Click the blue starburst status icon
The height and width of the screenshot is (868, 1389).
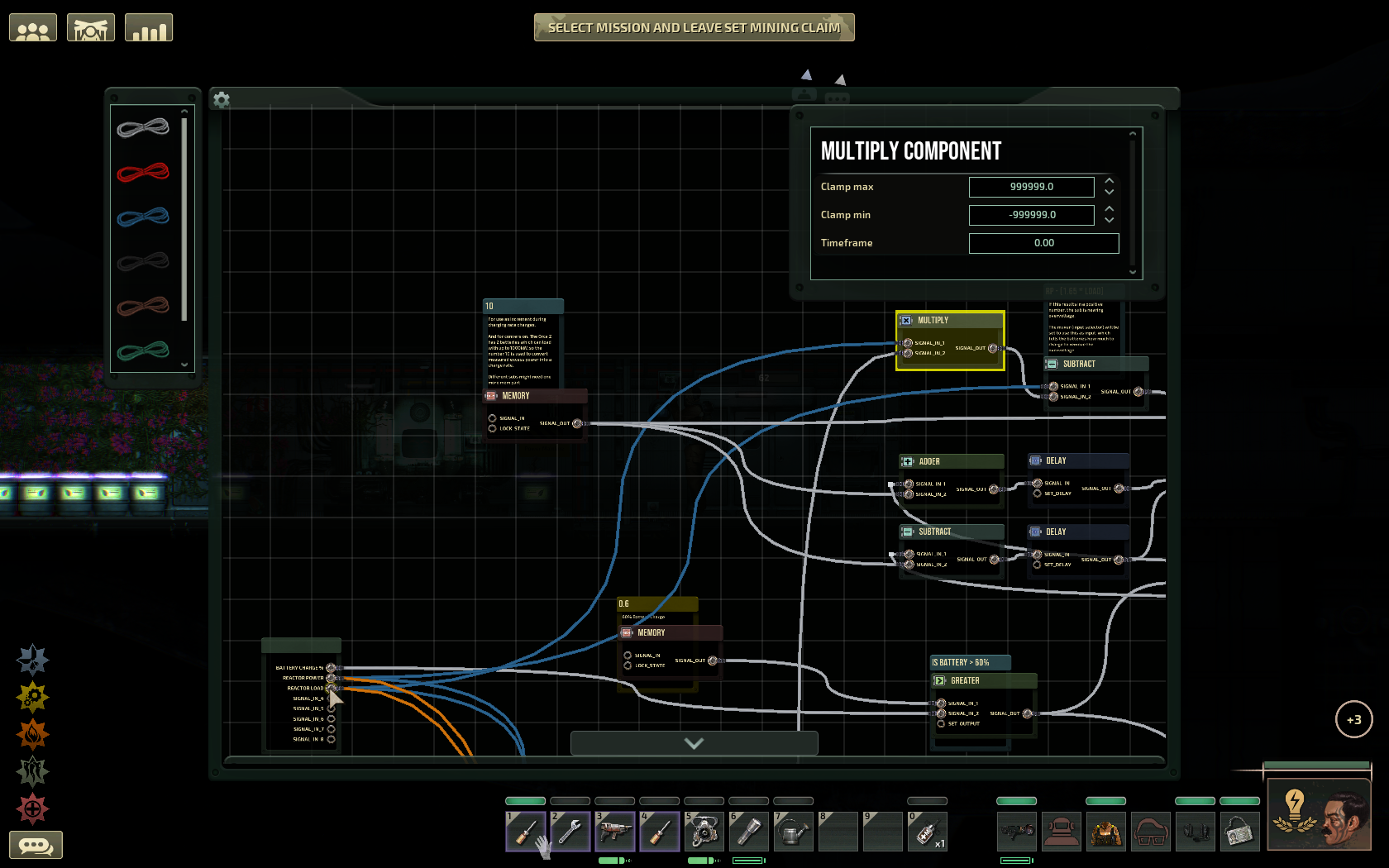(x=33, y=660)
